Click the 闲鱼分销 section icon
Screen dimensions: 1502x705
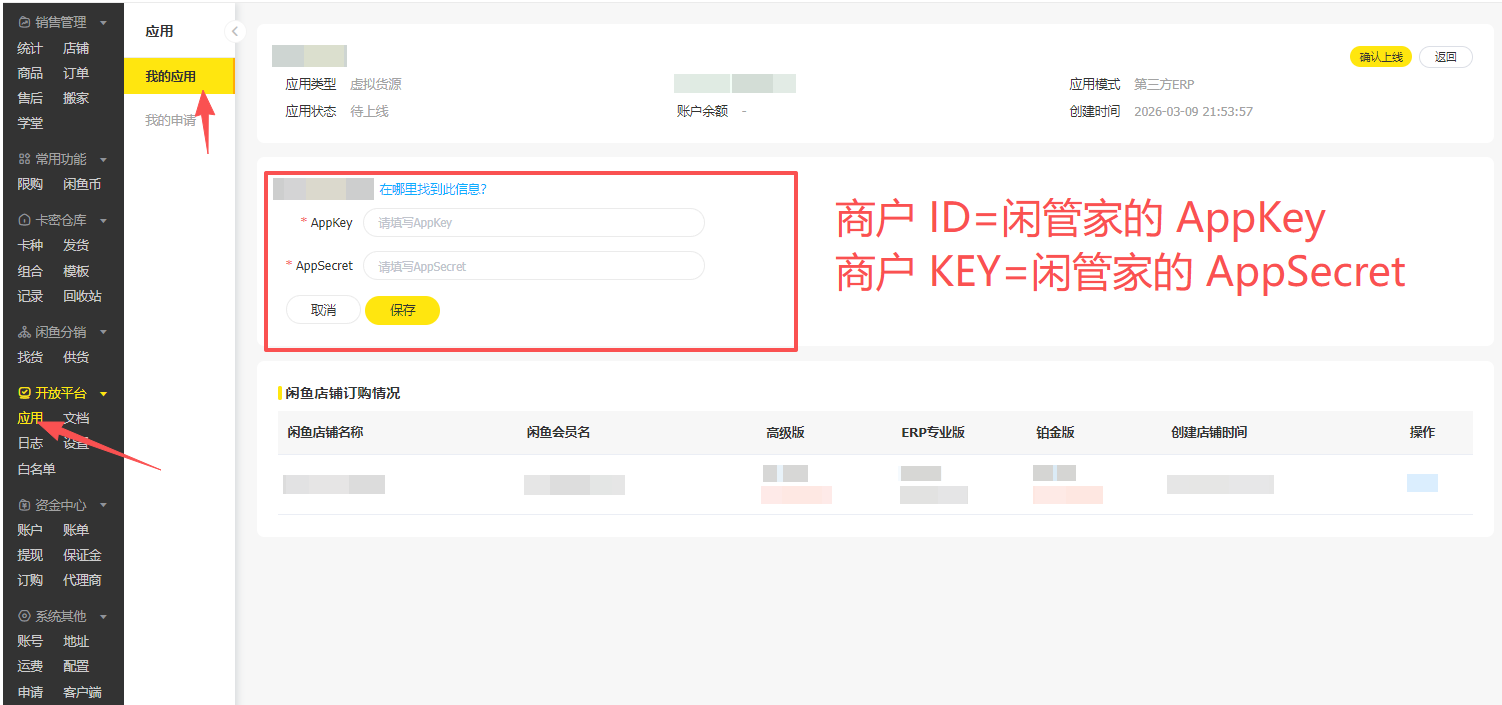24,332
